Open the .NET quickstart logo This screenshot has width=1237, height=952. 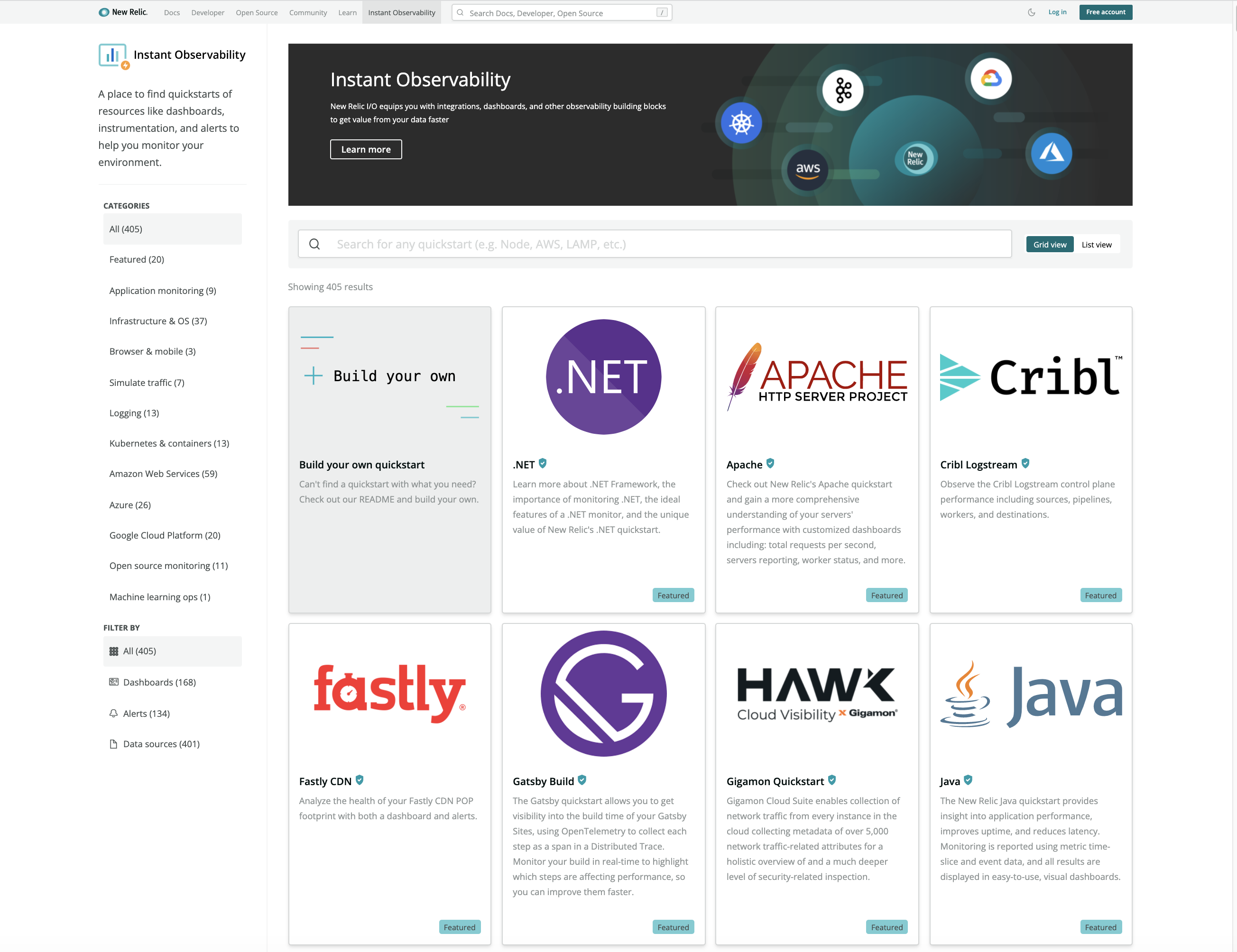[603, 377]
